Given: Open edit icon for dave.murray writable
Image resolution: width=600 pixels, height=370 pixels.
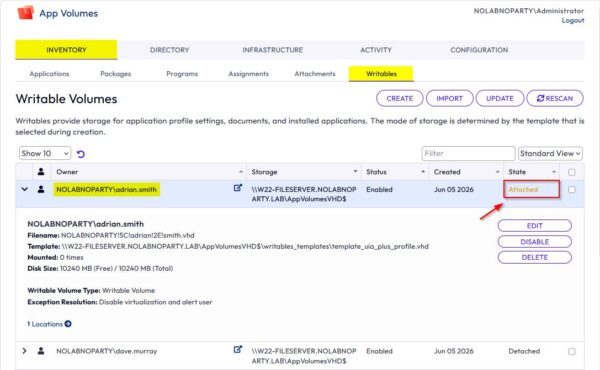Looking at the screenshot, I should [x=238, y=349].
